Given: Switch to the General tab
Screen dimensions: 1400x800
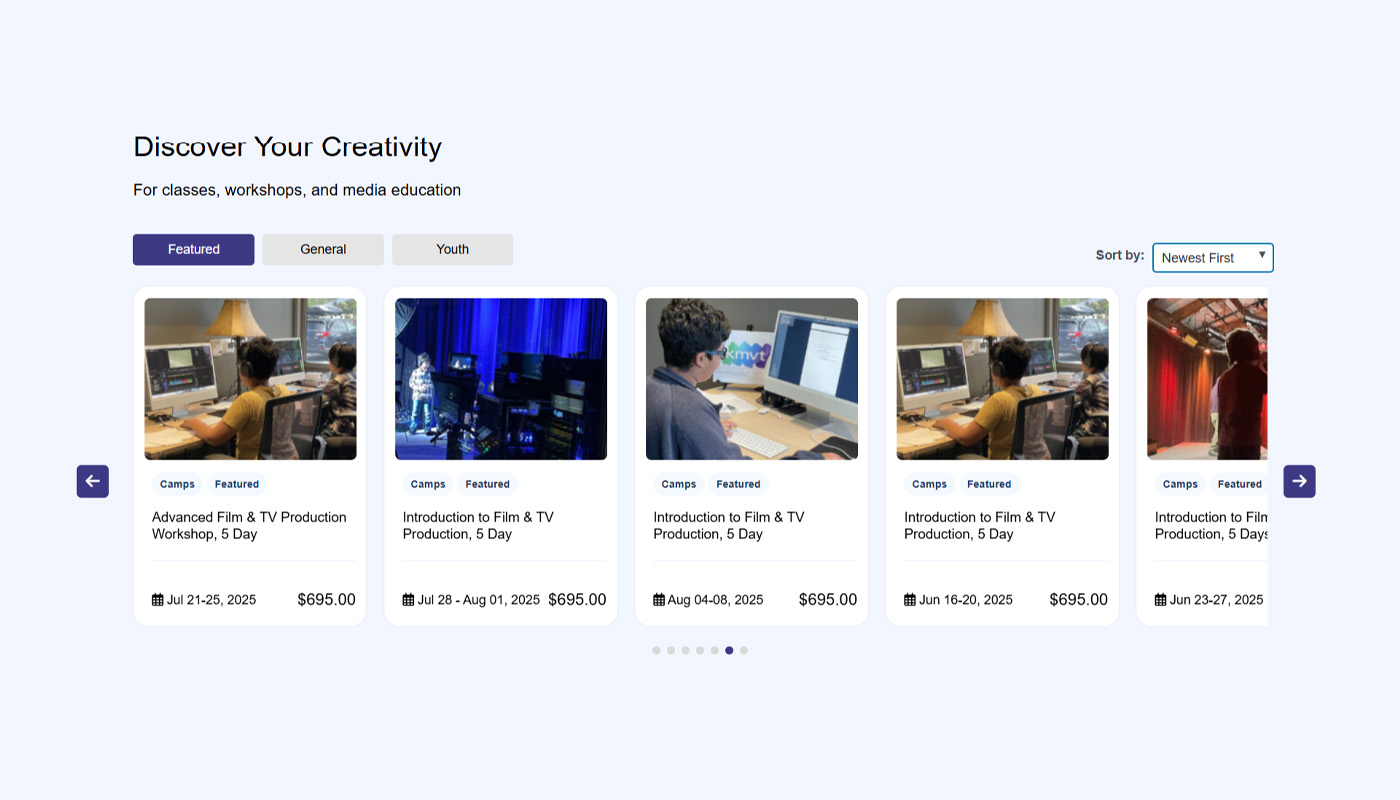Looking at the screenshot, I should (323, 250).
